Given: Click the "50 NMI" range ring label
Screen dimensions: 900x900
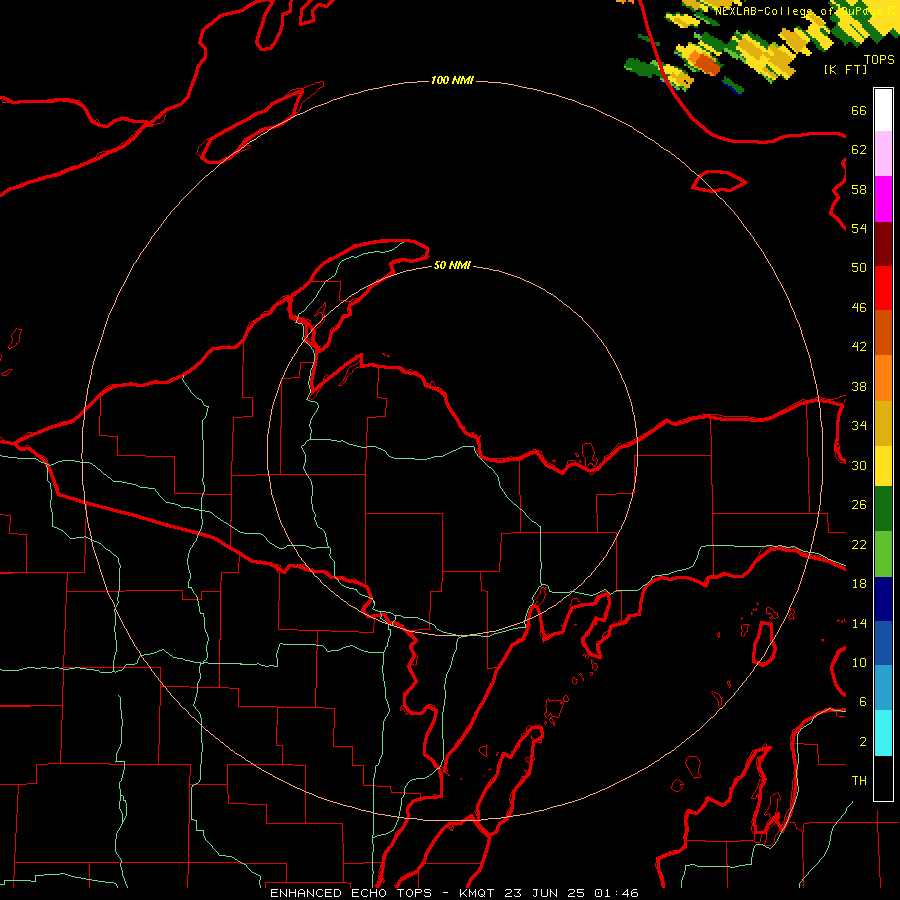Looking at the screenshot, I should click(452, 265).
